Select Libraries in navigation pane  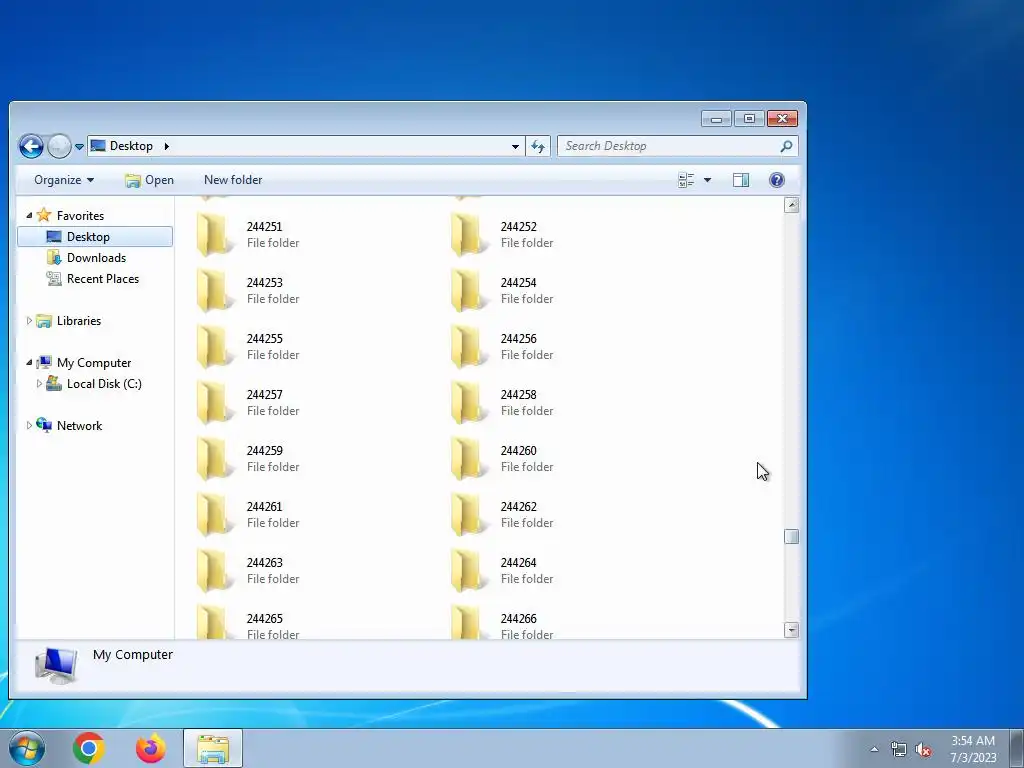coord(78,321)
